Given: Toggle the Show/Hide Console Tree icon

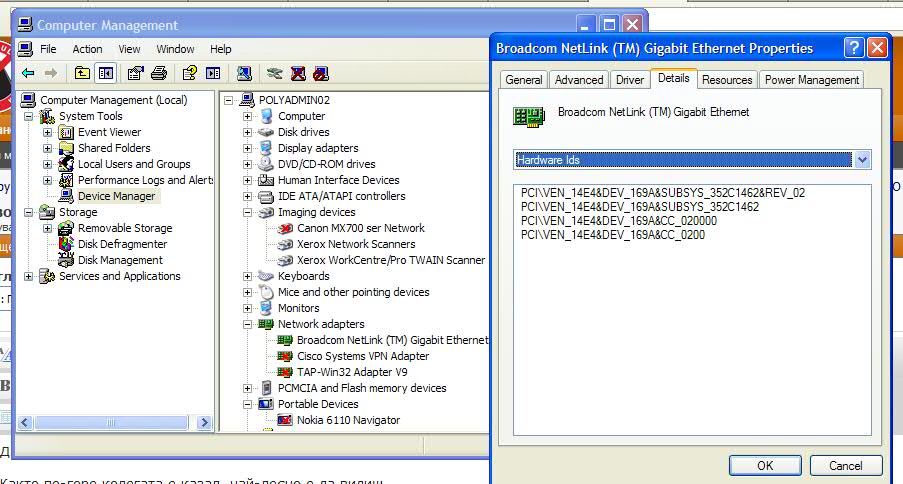Looking at the screenshot, I should tap(106, 73).
